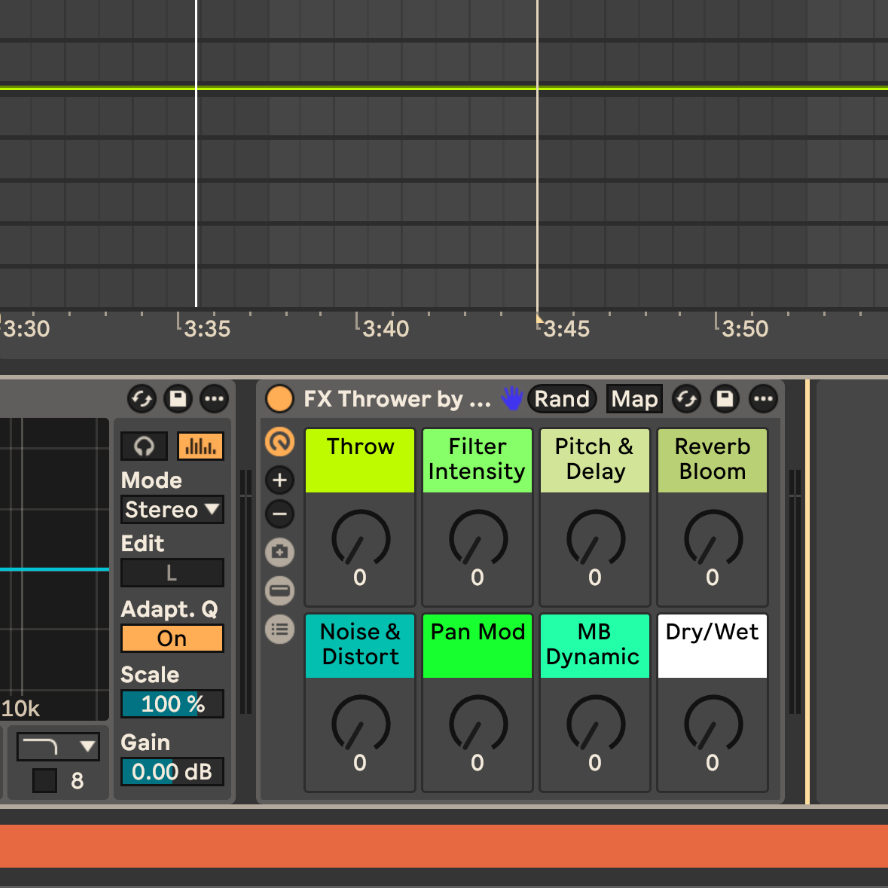Click the EQ Eight hot-swap preset icon
This screenshot has width=888, height=888.
[142, 399]
